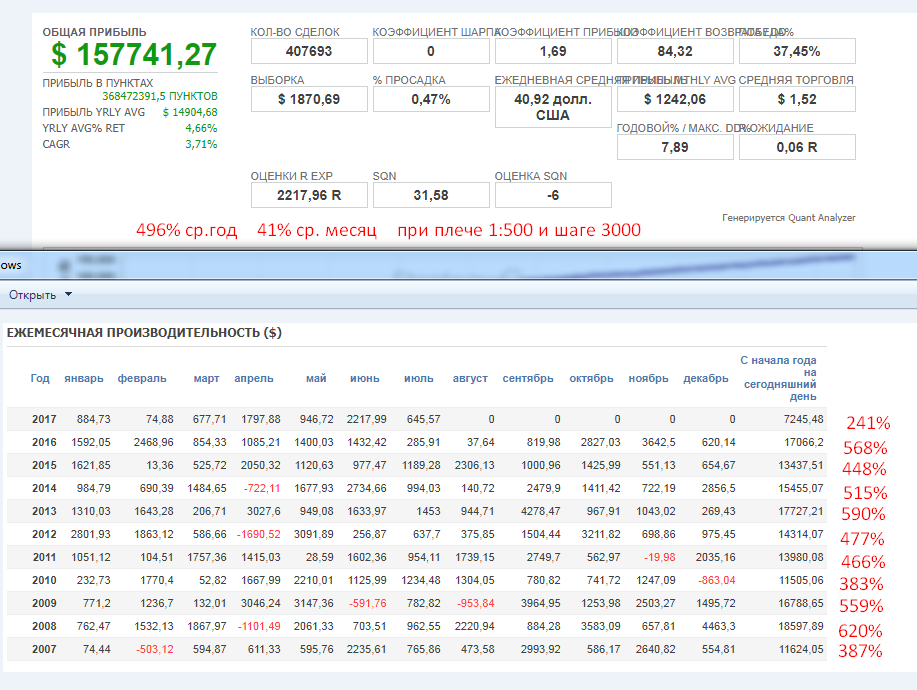The height and width of the screenshot is (690, 917).
Task: Click the negative value -1690,52 cell
Action: click(258, 534)
